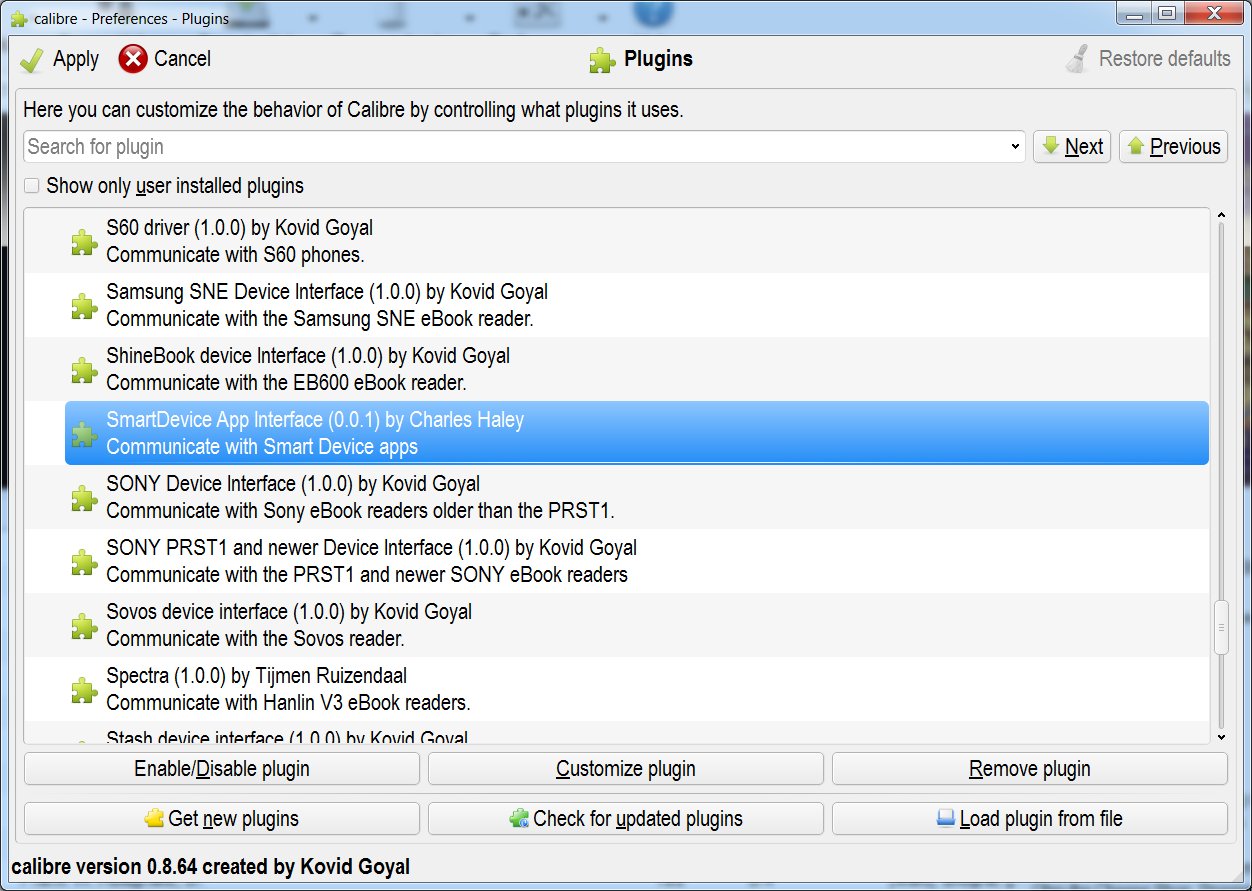
Task: Select SONY Device Interface (1.0.0) row
Action: (x=637, y=497)
